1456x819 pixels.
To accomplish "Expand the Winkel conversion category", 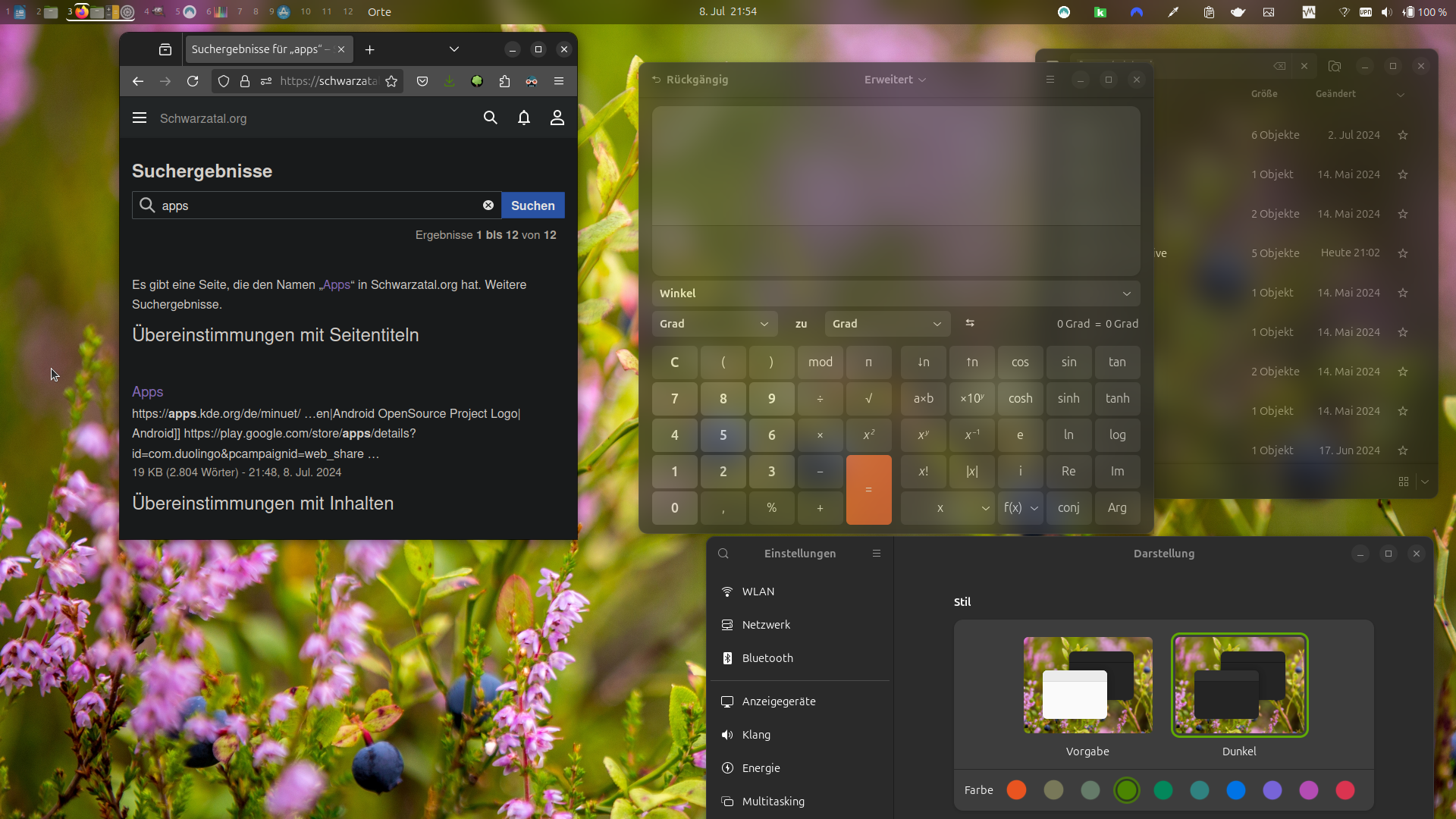I will [895, 293].
